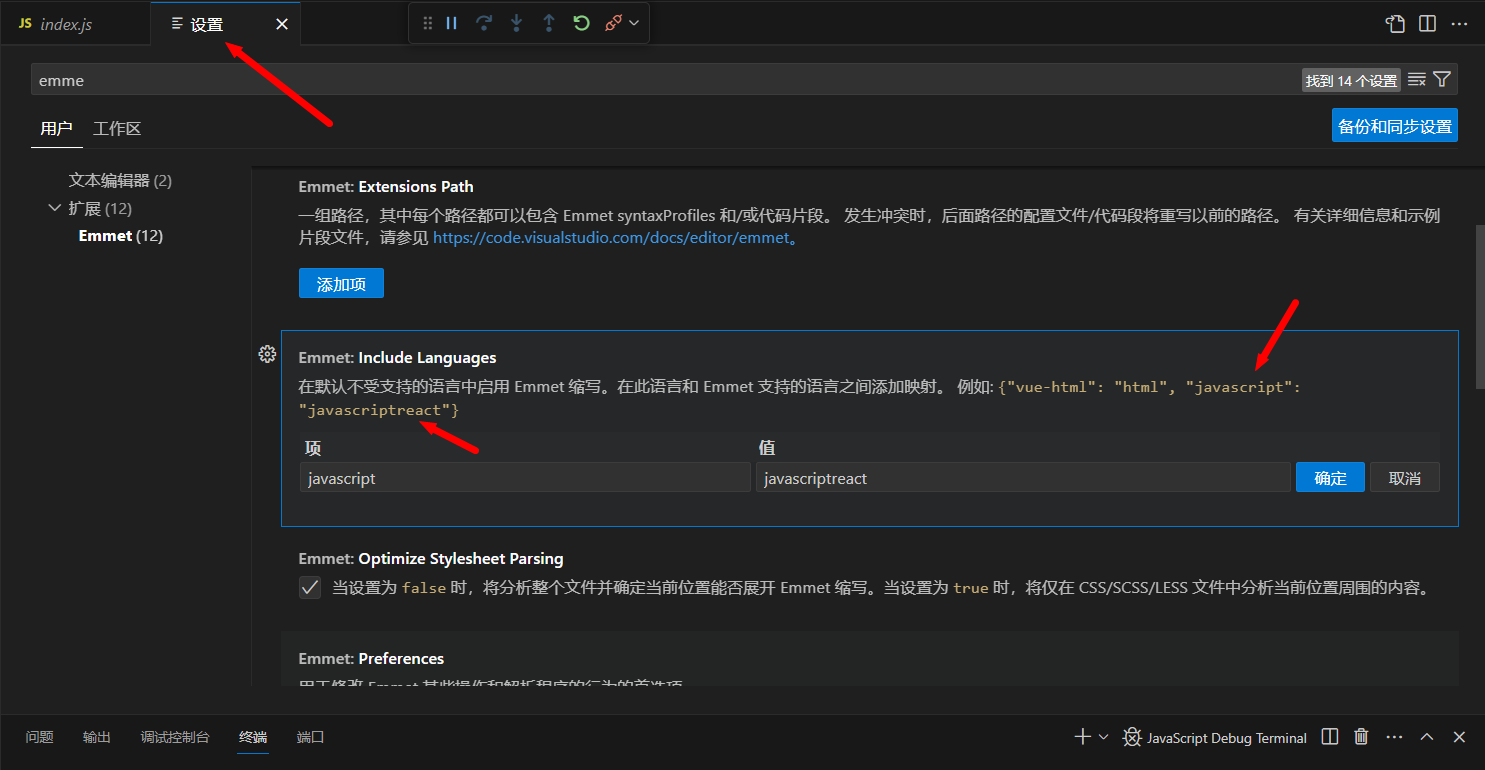Open the settings filter funnel
The image size is (1485, 770).
pos(1442,80)
